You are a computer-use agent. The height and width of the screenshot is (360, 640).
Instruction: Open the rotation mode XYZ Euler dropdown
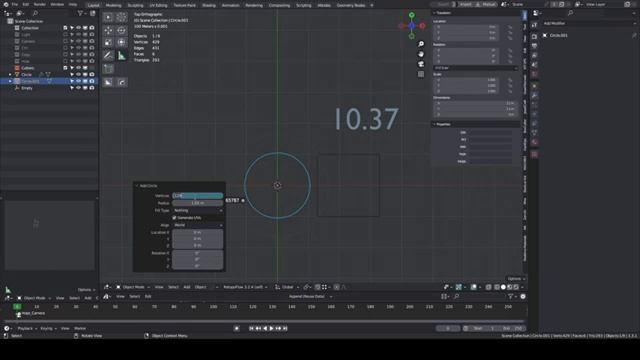tap(476, 68)
